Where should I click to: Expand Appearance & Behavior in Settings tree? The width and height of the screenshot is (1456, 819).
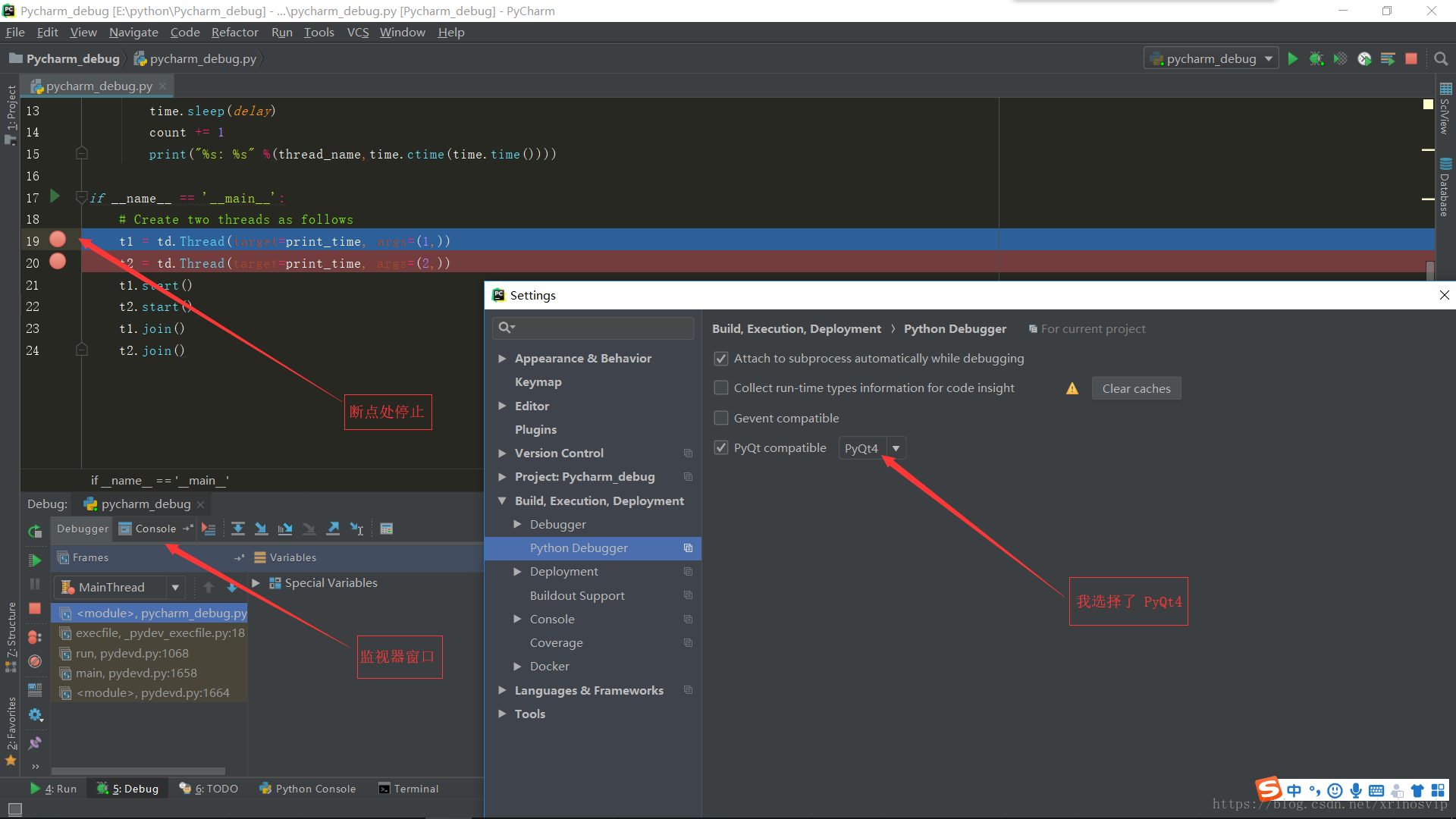(502, 359)
